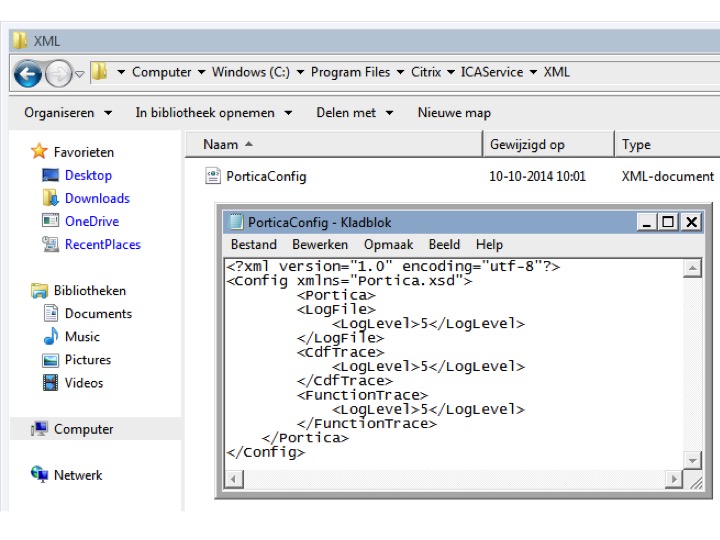Click Kladblok horizontal scrollbar left arrow

point(234,479)
